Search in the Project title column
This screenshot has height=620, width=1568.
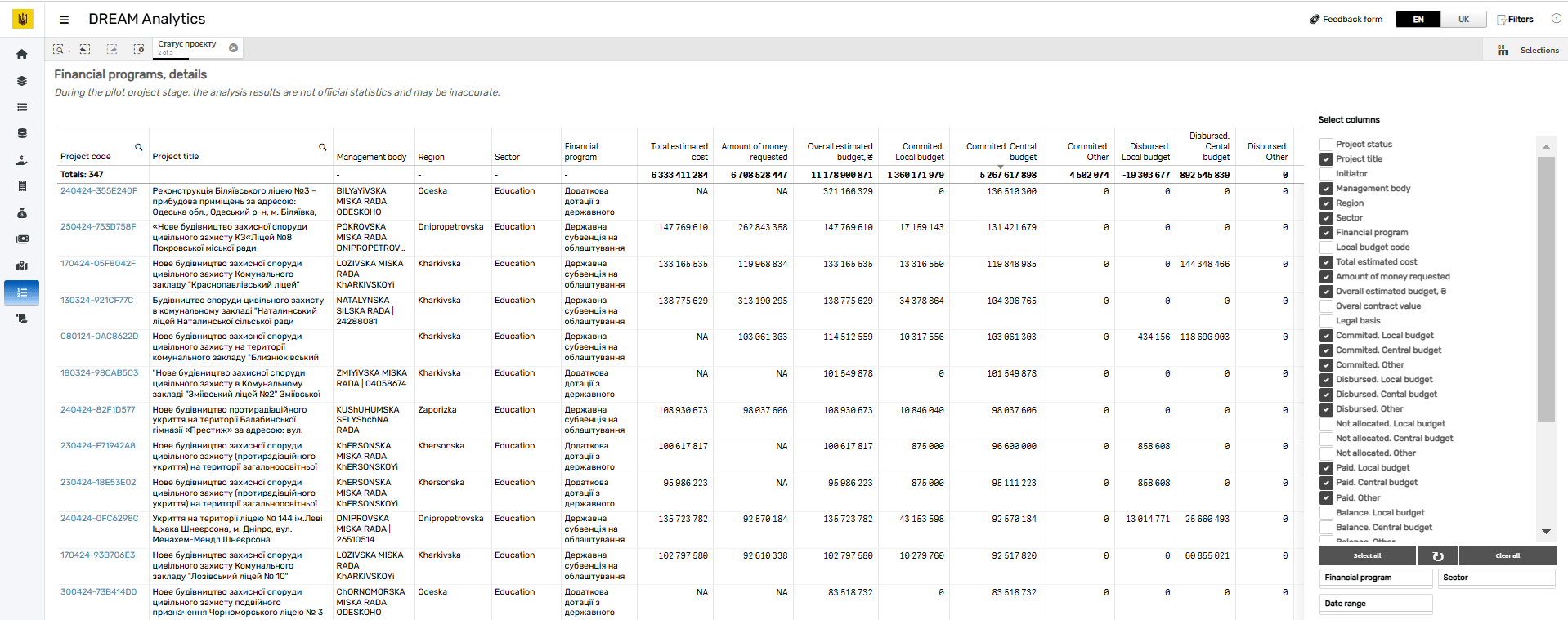pyautogui.click(x=322, y=148)
